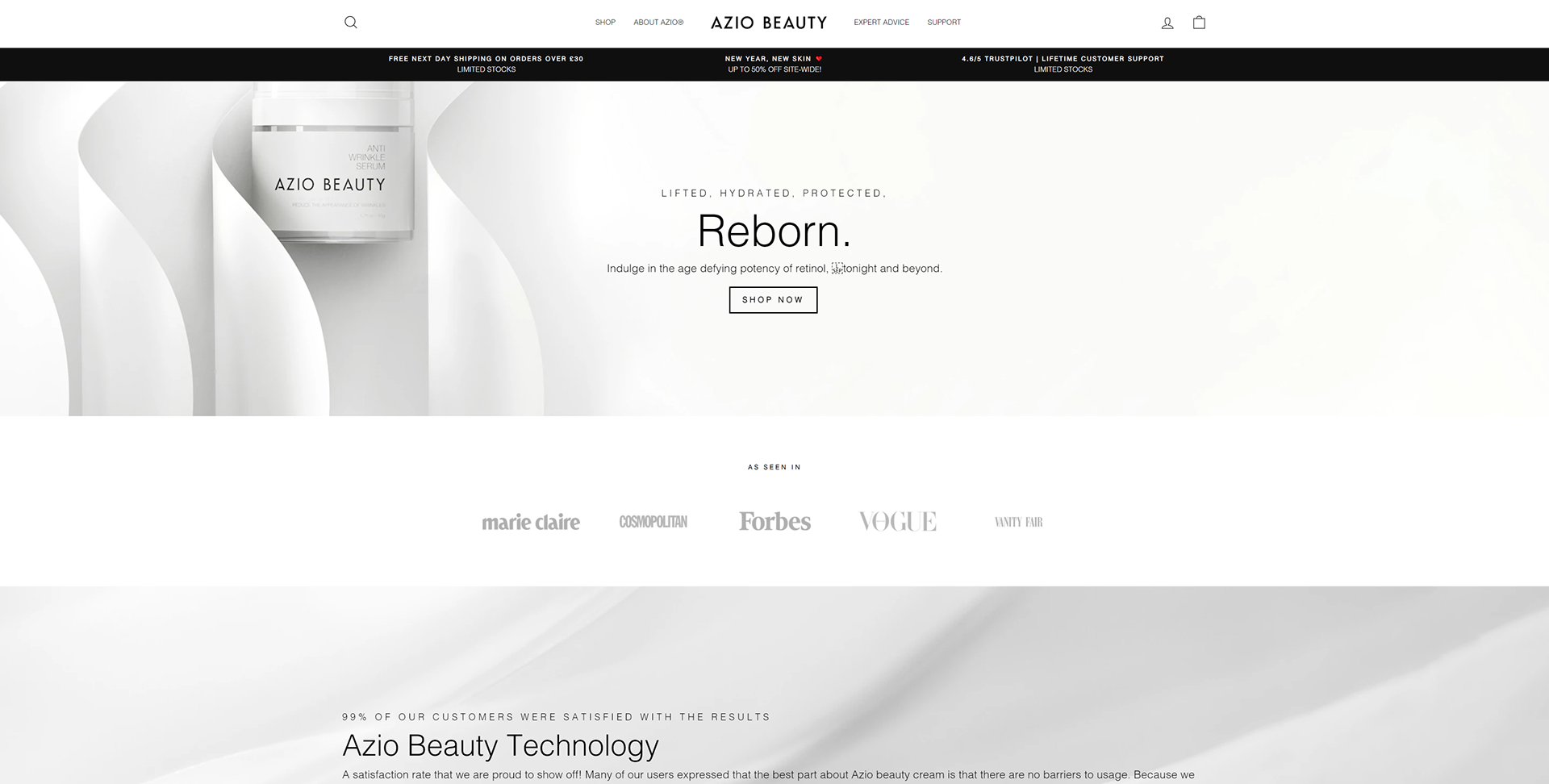Click the 'Indulge in the age defying' sentence
1549x784 pixels.
click(774, 269)
